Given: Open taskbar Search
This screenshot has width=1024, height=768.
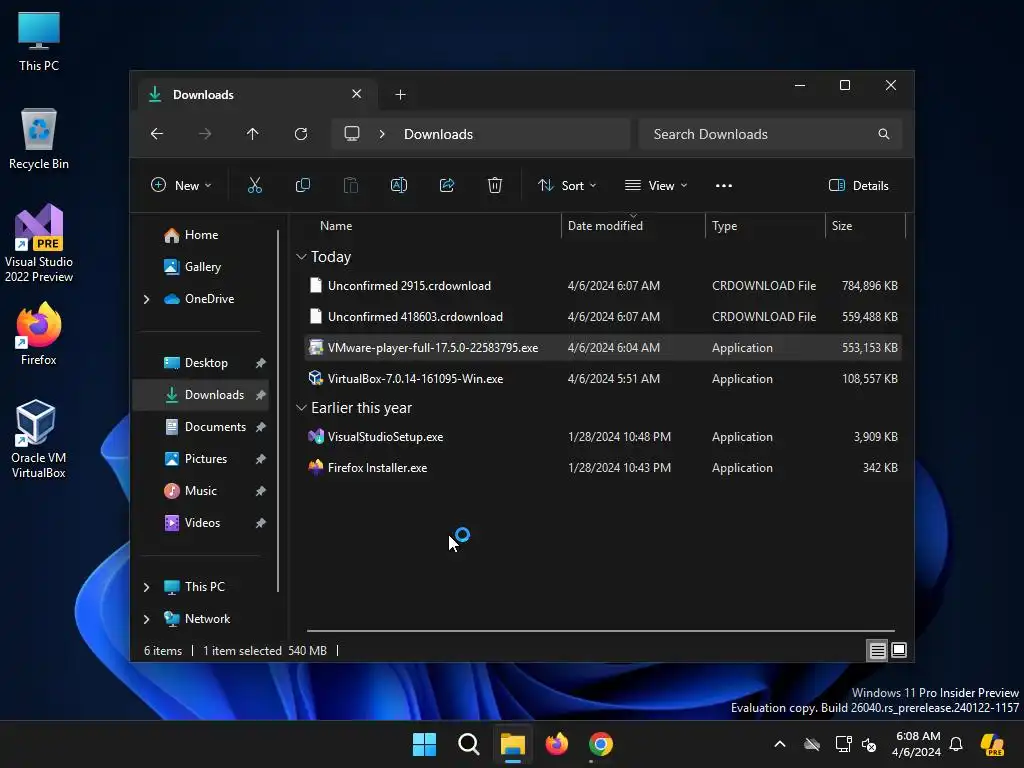Looking at the screenshot, I should (x=468, y=744).
